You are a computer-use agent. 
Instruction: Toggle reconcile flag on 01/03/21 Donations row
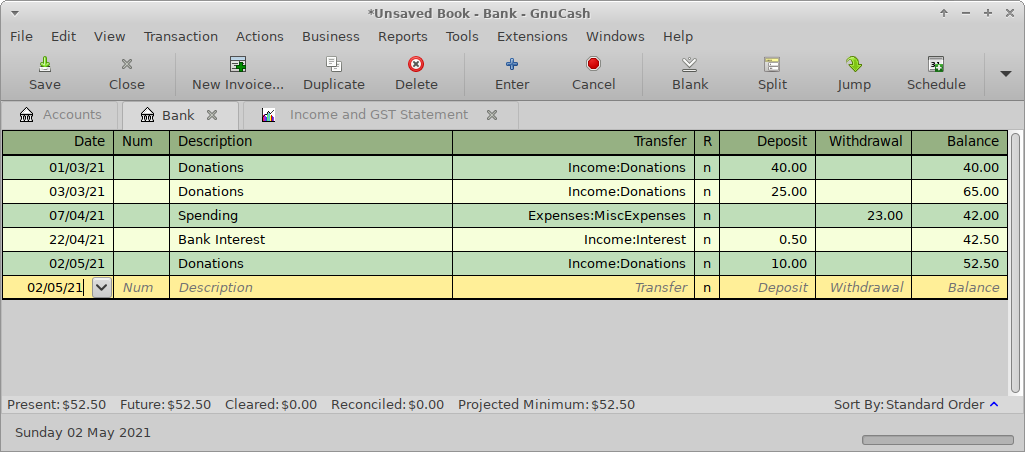(707, 167)
